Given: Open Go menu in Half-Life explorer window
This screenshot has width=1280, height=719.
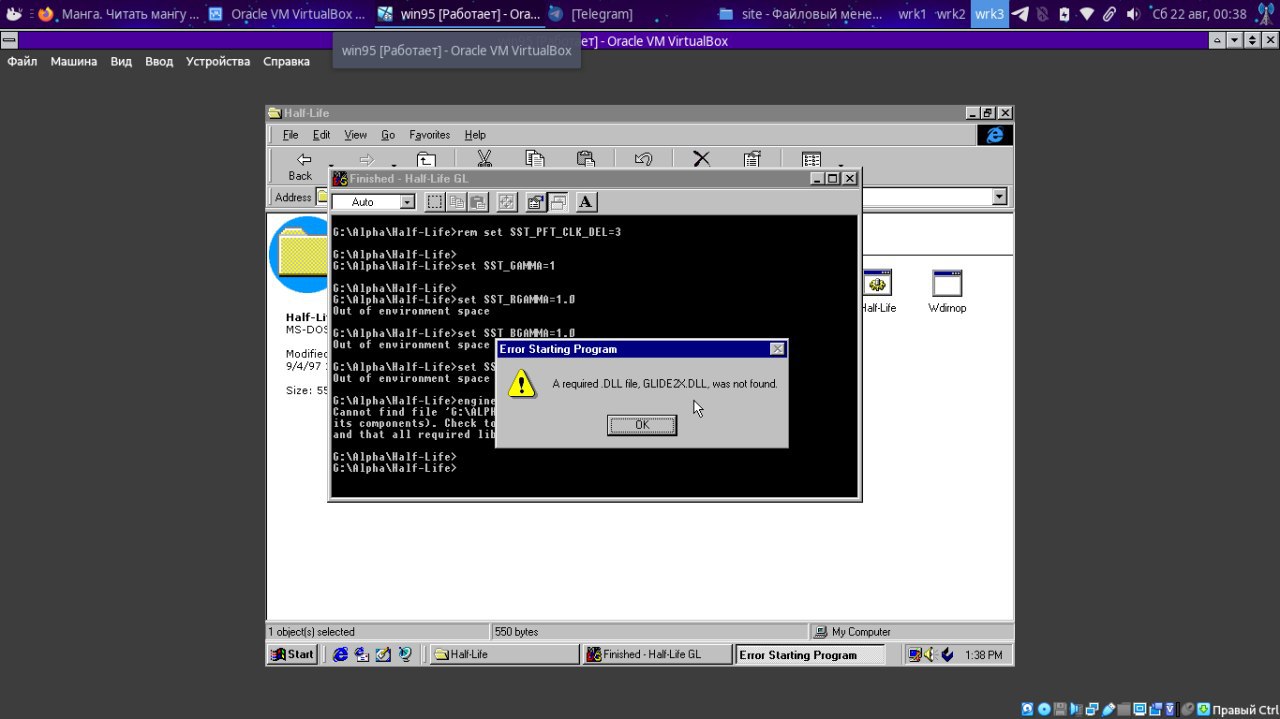Looking at the screenshot, I should (388, 135).
